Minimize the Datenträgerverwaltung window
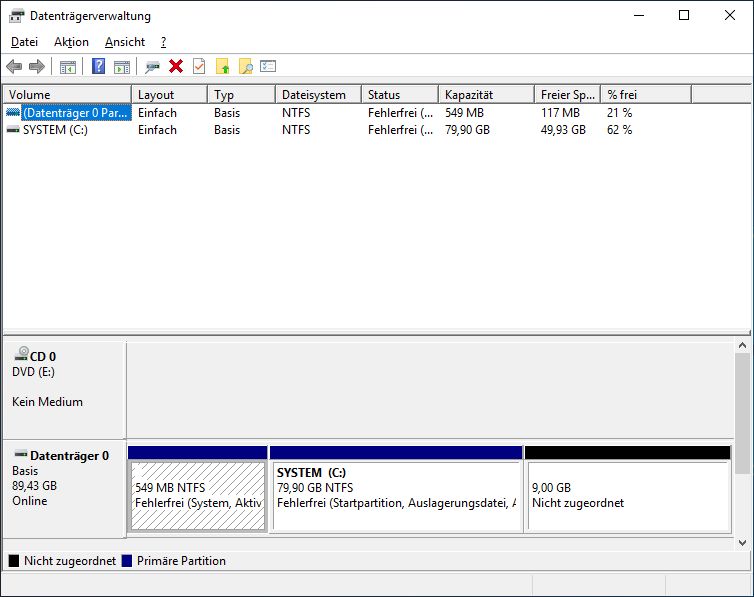 coord(639,15)
